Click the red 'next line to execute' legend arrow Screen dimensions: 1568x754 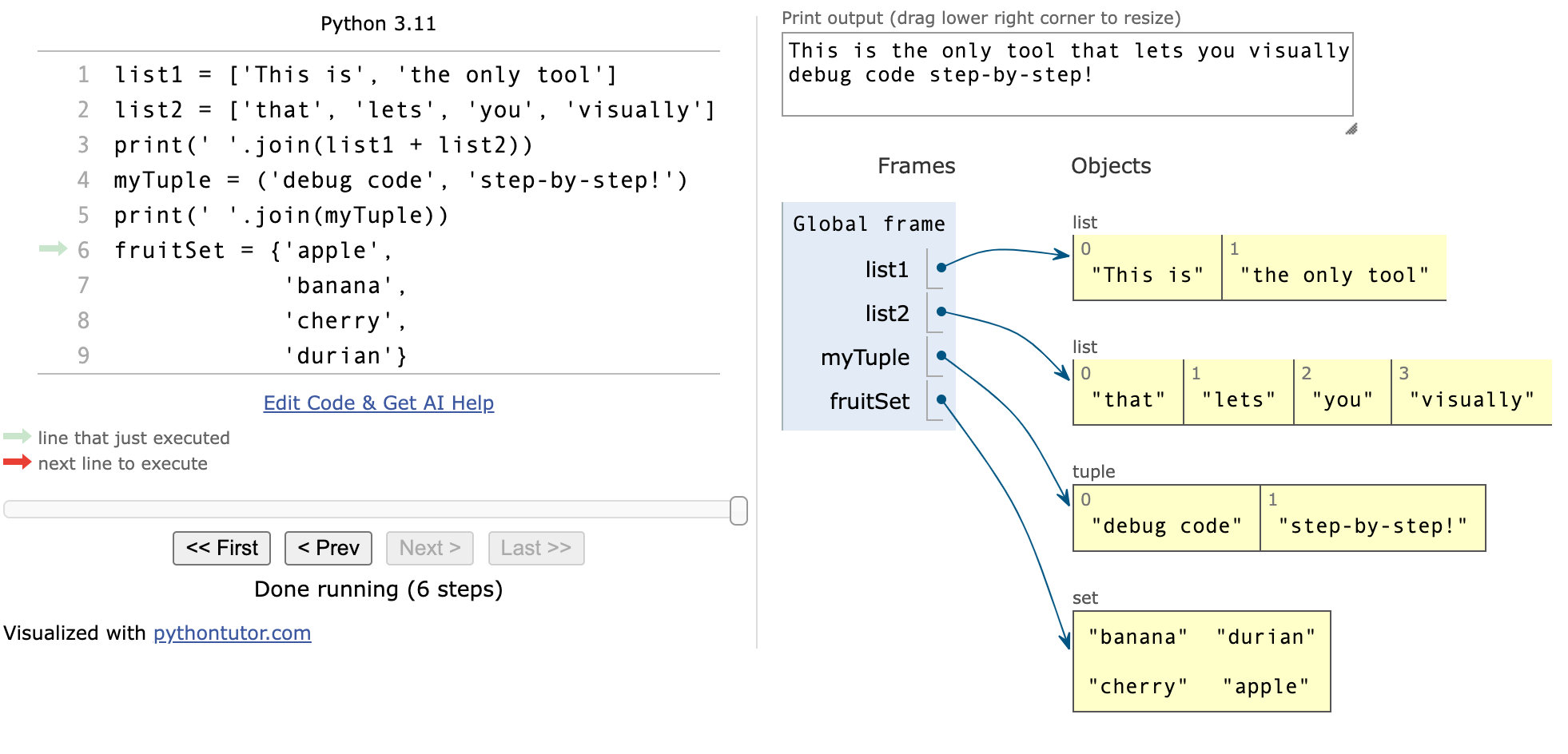coord(17,462)
